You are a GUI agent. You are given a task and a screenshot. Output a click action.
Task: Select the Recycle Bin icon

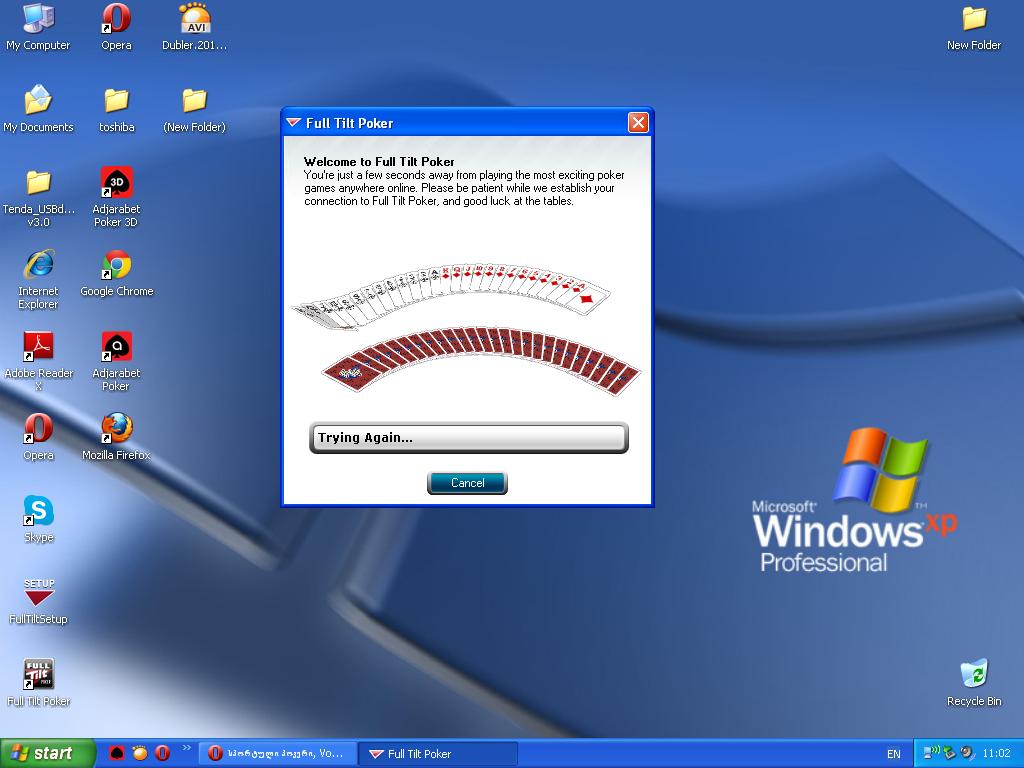(x=974, y=683)
